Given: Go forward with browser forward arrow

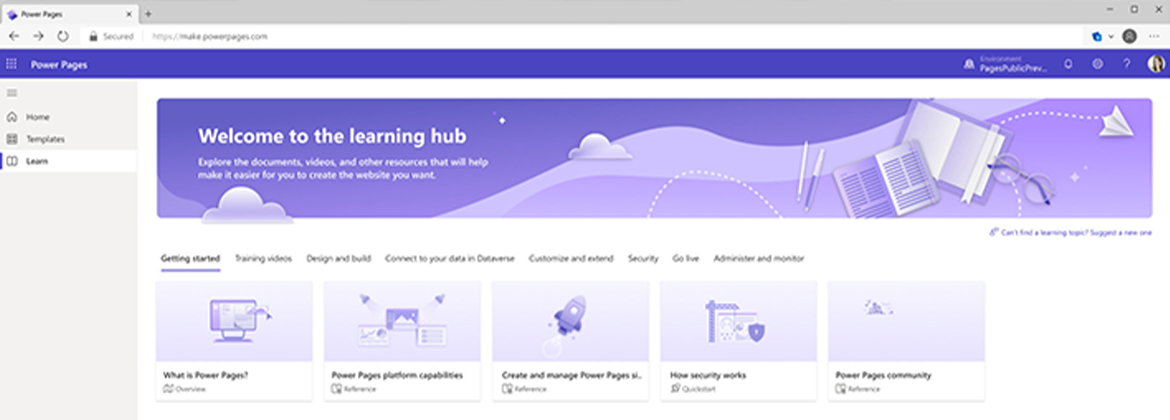Looking at the screenshot, I should coord(39,36).
